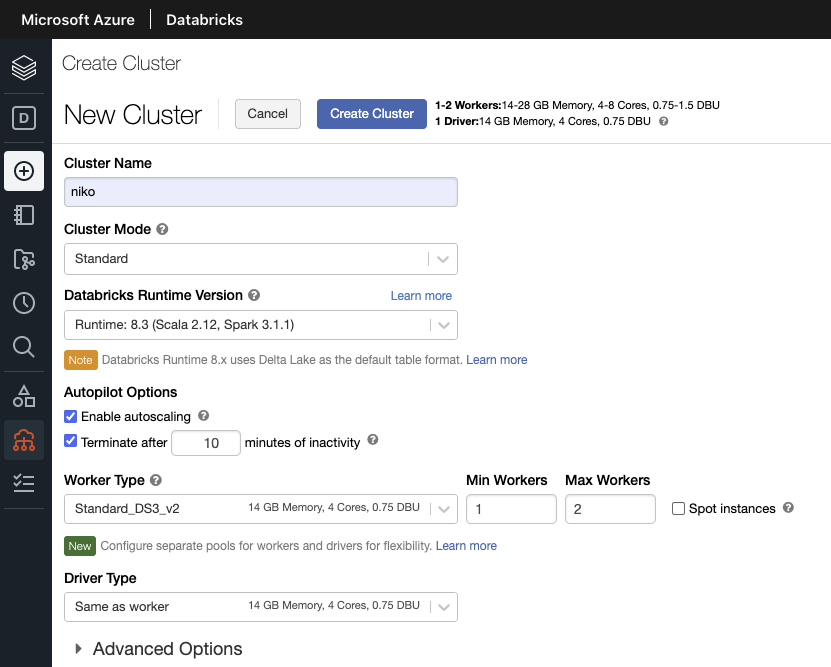Open the Data Science workspace switcher icon
Screen dimensions: 831x667
24,118
